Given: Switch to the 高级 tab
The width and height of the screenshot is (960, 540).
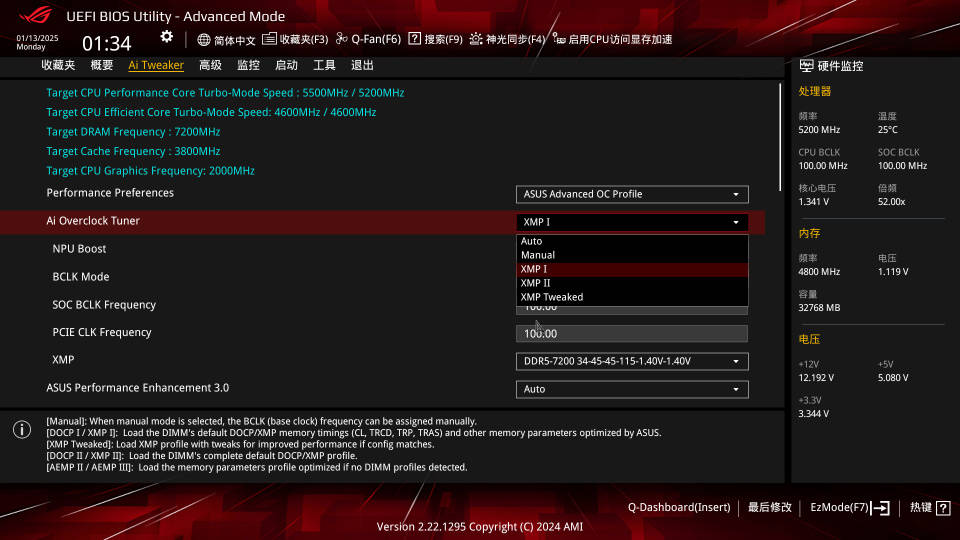Looking at the screenshot, I should click(211, 65).
